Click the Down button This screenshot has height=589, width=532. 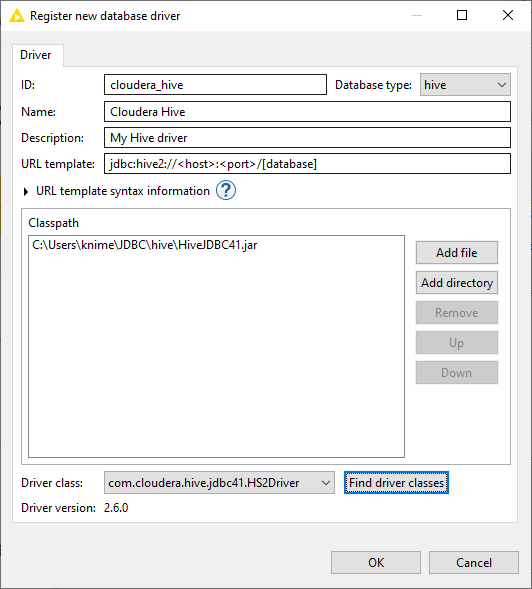(457, 373)
